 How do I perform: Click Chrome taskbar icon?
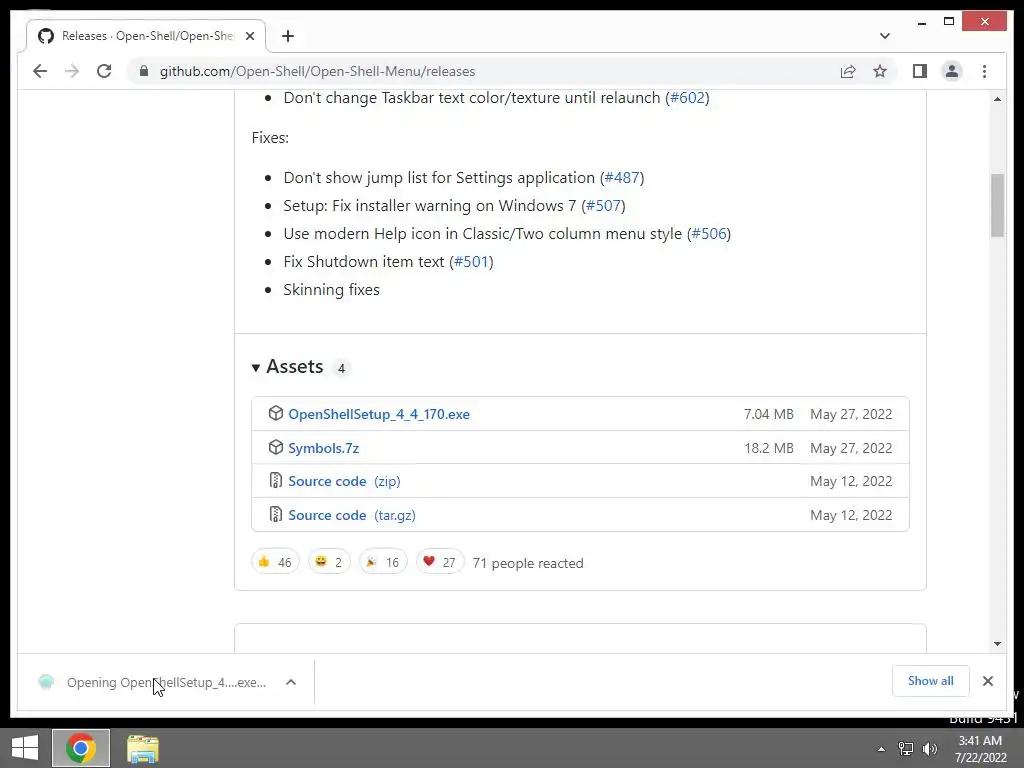pyautogui.click(x=81, y=748)
